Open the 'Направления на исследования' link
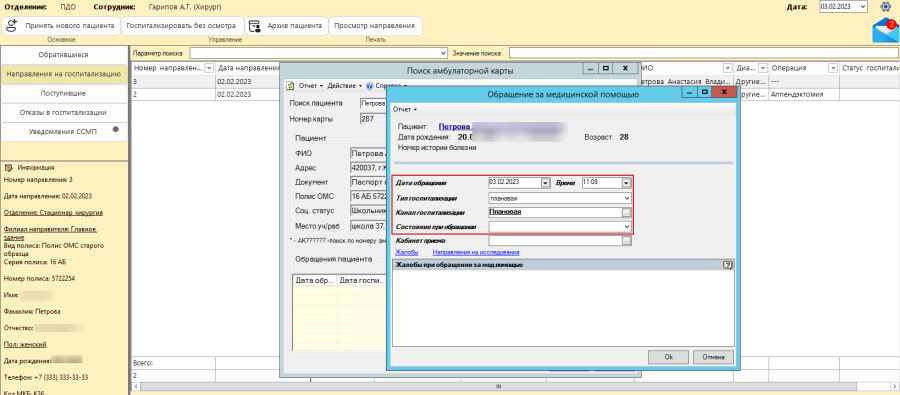Screen dimensions: 900x395 point(476,252)
